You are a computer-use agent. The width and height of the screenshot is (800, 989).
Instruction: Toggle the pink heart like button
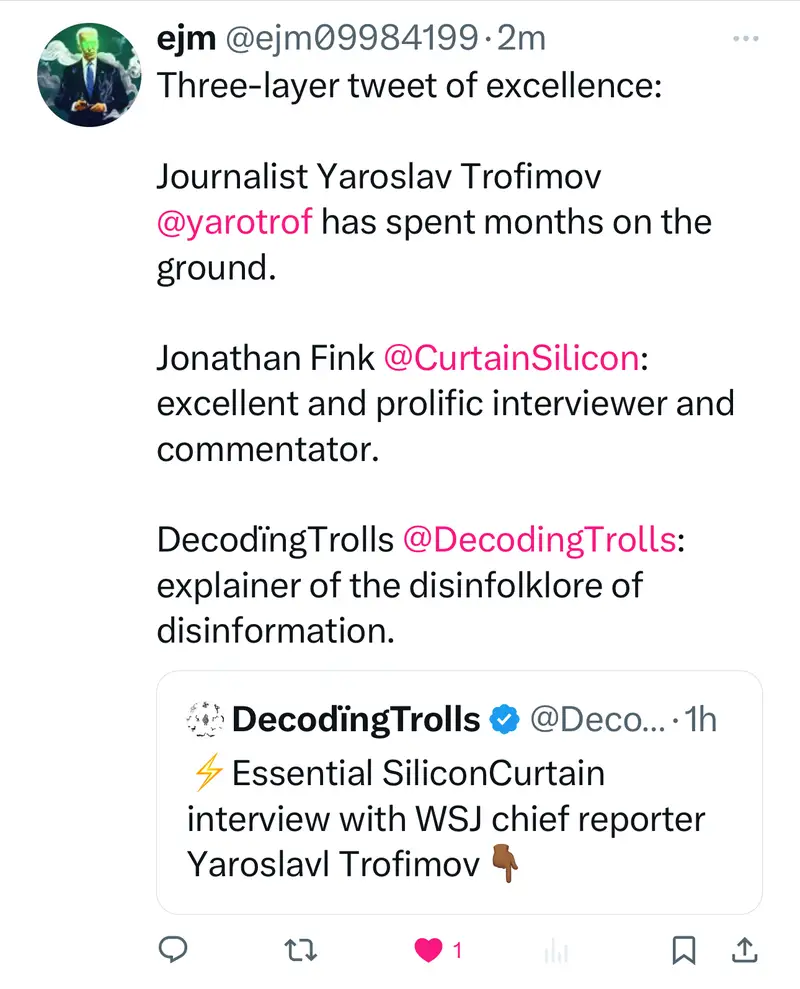428,951
